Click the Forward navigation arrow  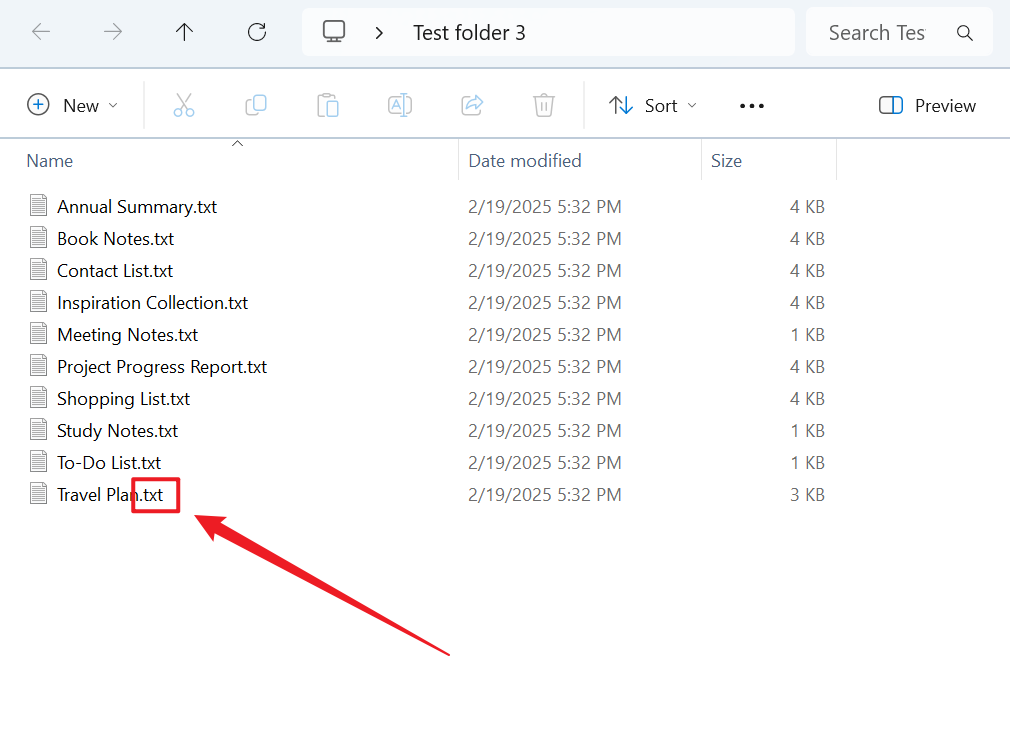(113, 32)
